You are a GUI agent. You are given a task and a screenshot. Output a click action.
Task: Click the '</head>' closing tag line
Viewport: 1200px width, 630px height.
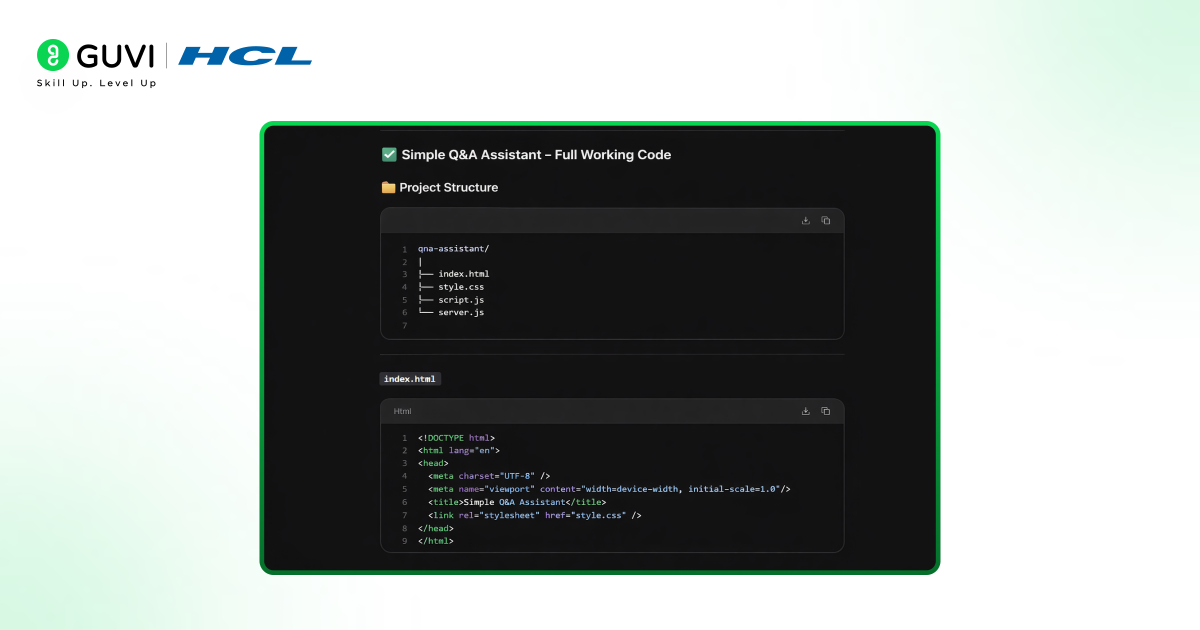tap(436, 528)
